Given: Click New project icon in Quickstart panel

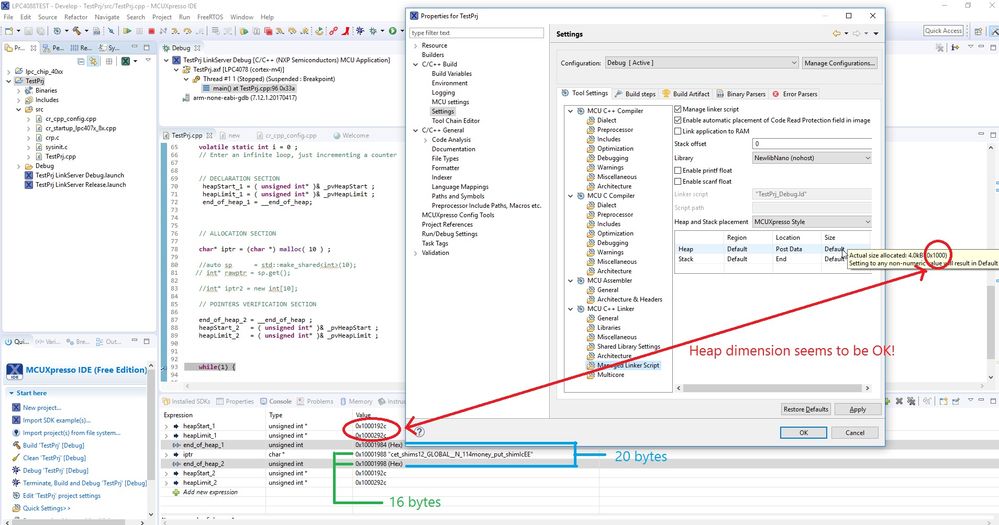Looking at the screenshot, I should pyautogui.click(x=16, y=407).
